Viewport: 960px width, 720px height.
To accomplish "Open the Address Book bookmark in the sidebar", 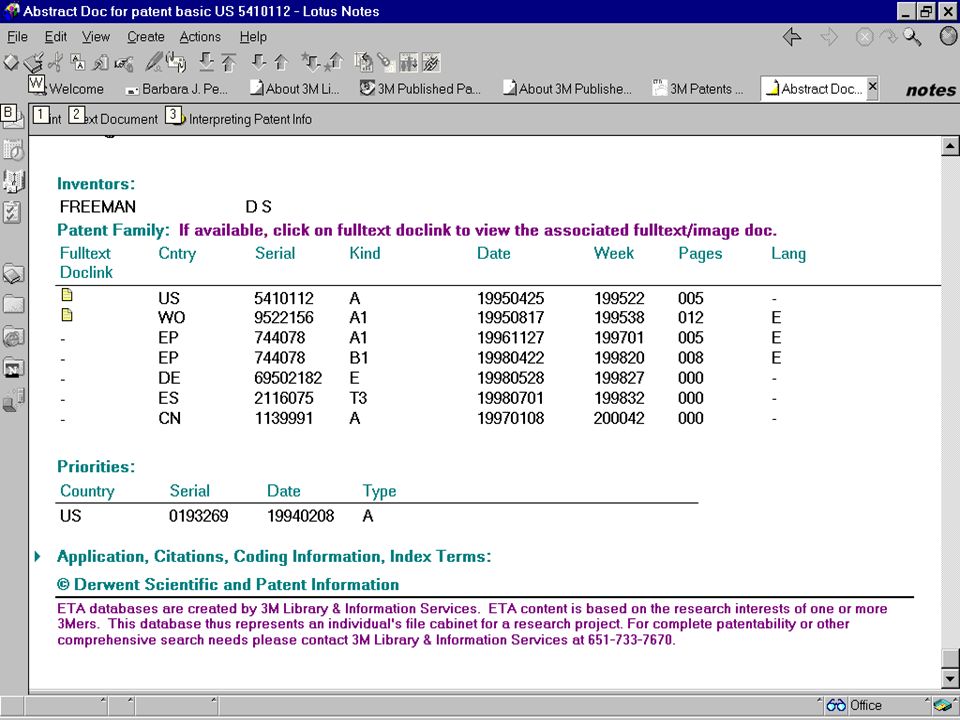I will point(13,181).
